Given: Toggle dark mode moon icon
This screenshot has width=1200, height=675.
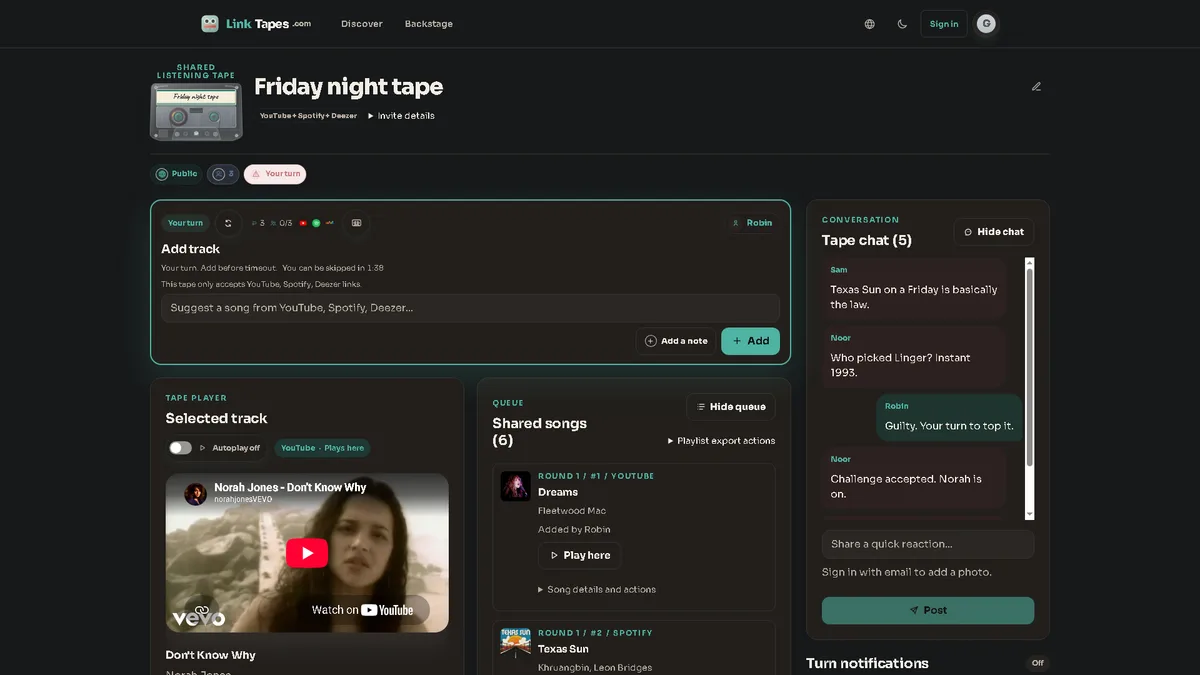Looking at the screenshot, I should click(902, 24).
